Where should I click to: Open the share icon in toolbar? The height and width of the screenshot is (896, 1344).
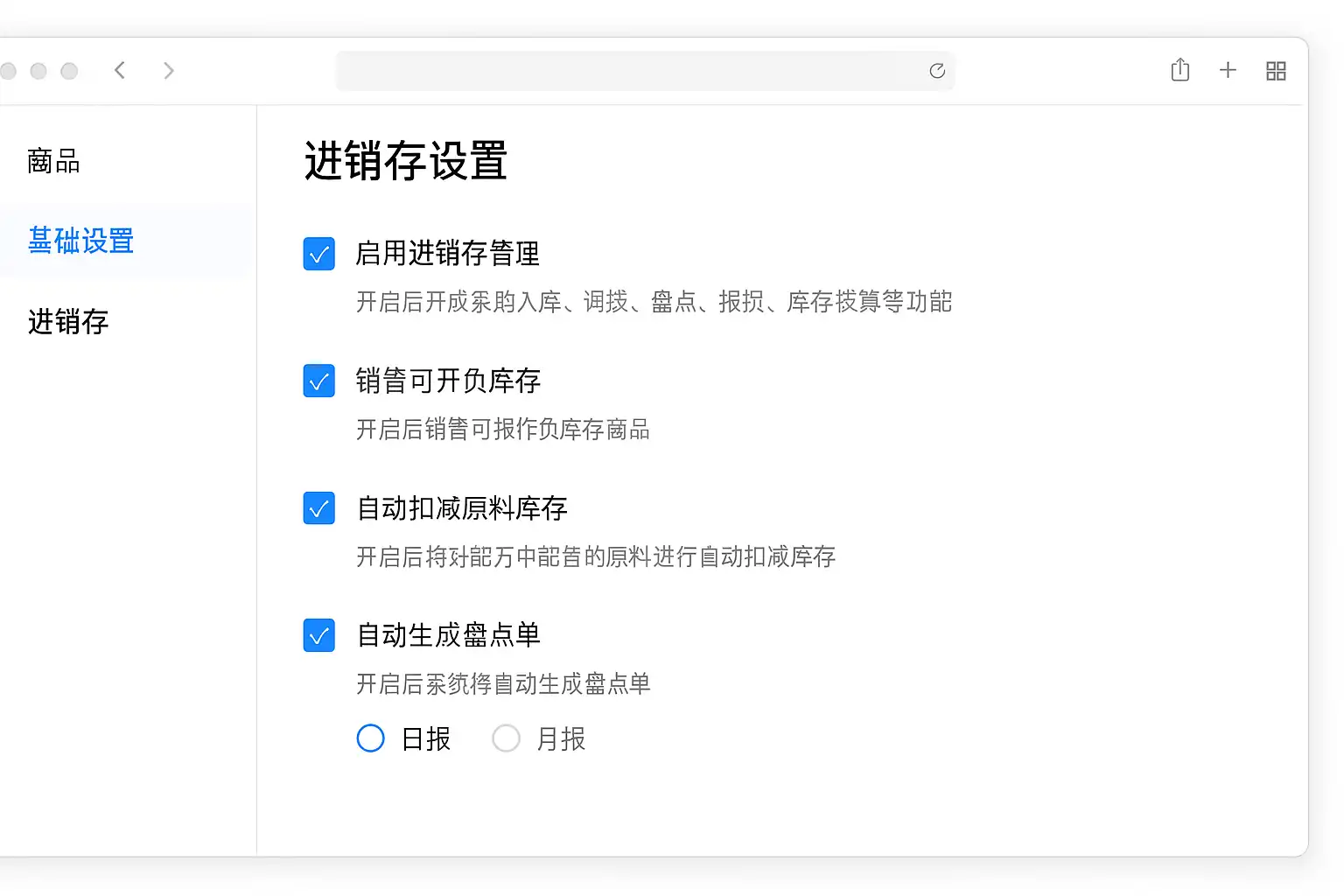[1179, 70]
